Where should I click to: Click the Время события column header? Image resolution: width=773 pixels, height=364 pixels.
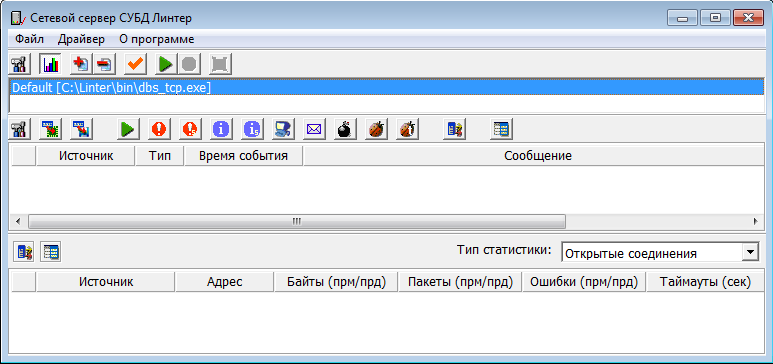(x=244, y=156)
